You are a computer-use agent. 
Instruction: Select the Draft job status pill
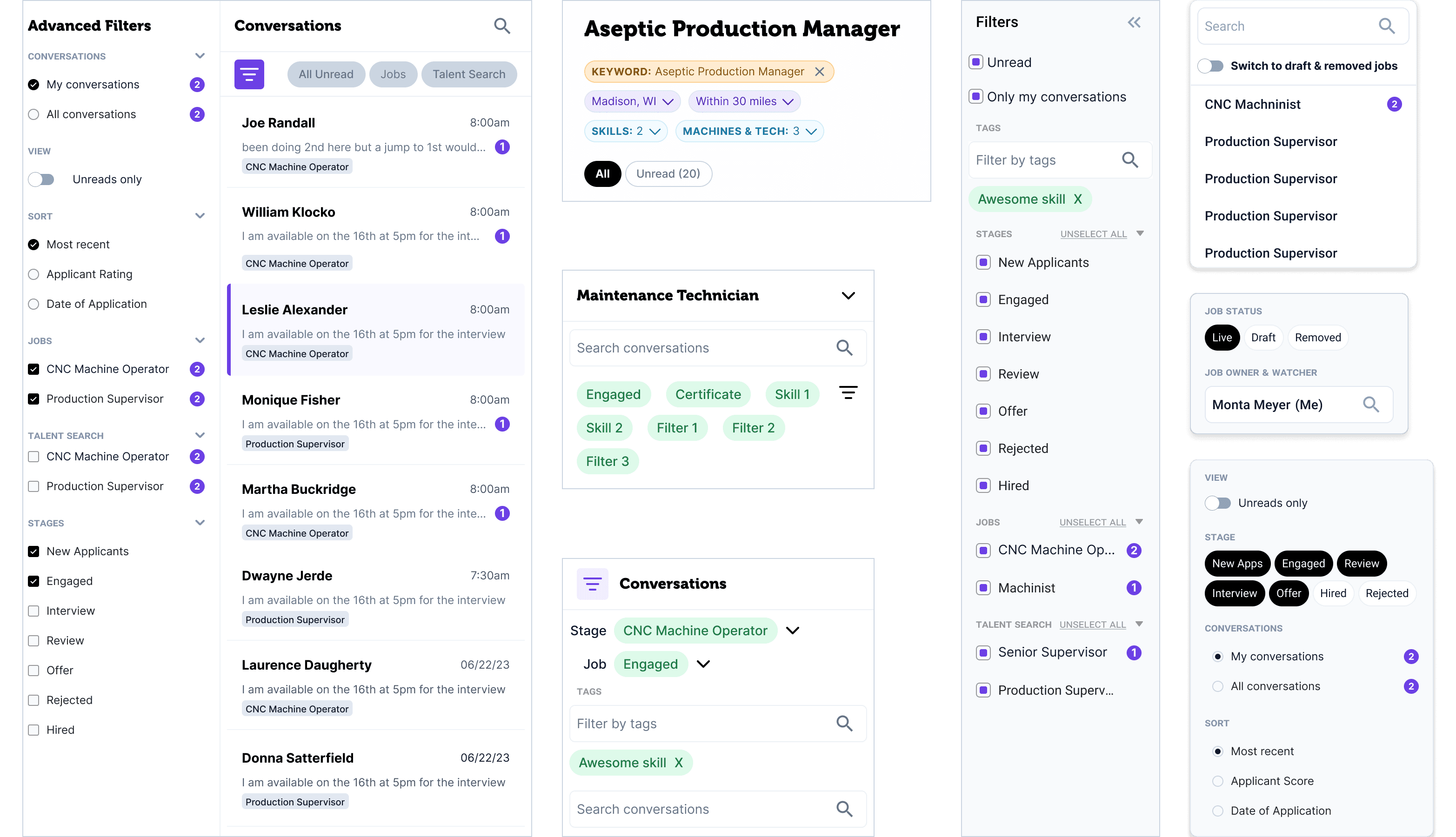pos(1263,338)
